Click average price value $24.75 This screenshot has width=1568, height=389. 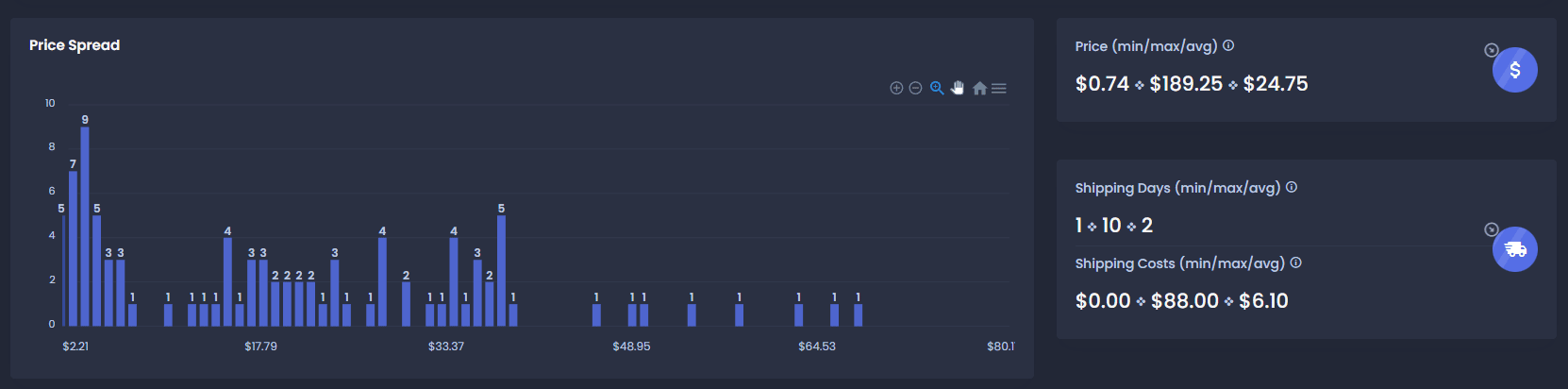1276,84
